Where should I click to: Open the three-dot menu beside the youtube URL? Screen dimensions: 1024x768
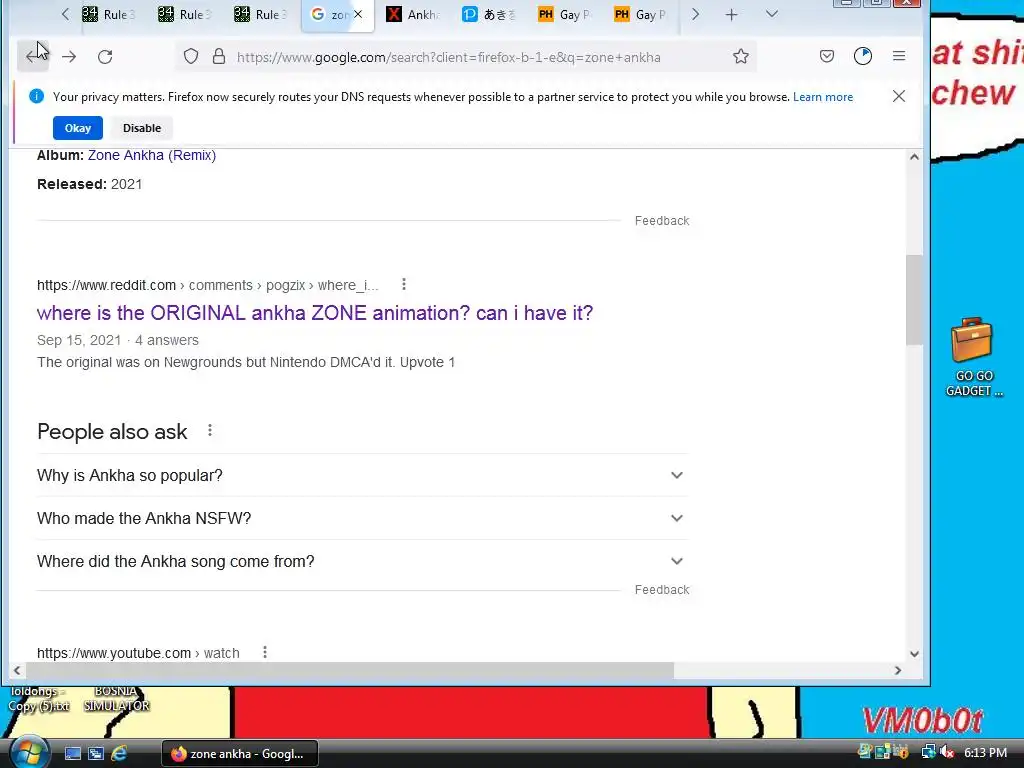(x=264, y=652)
